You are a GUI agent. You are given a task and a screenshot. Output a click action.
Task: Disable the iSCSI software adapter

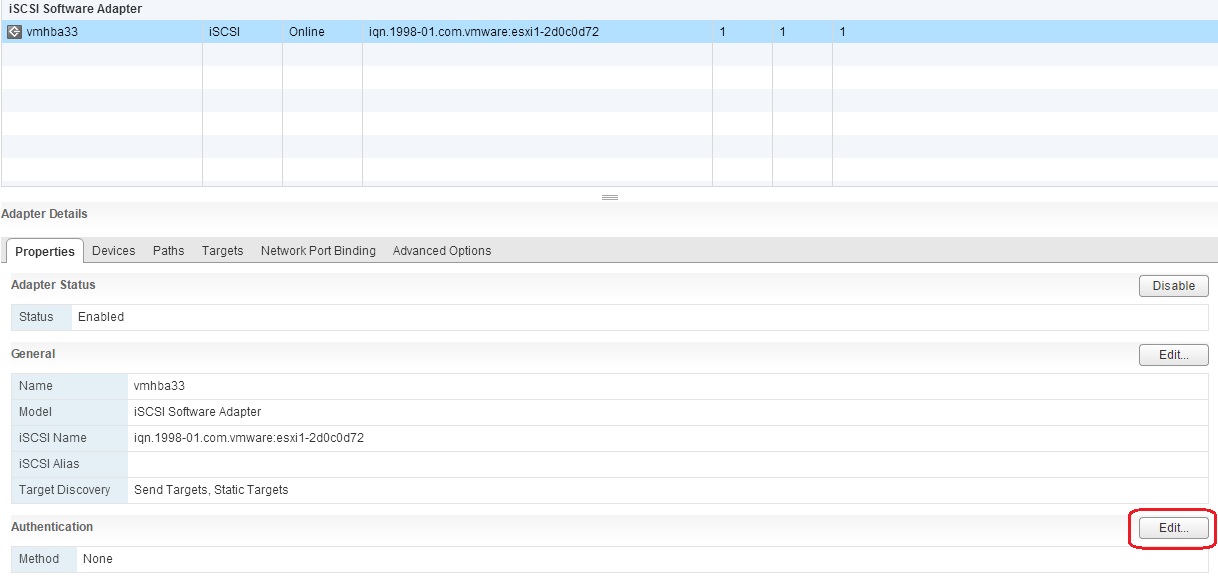(x=1173, y=285)
